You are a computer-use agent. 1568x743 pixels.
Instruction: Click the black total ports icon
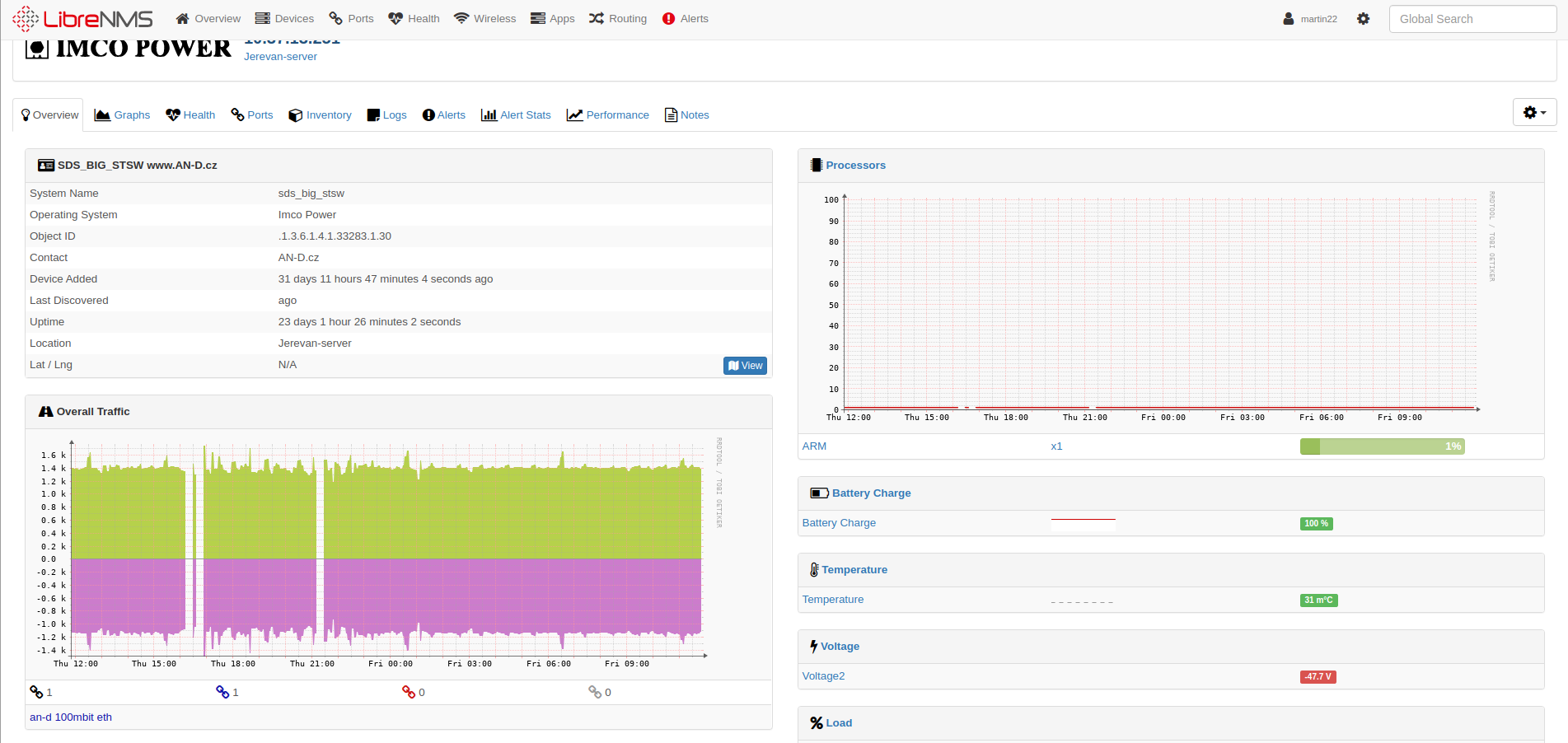coord(36,692)
